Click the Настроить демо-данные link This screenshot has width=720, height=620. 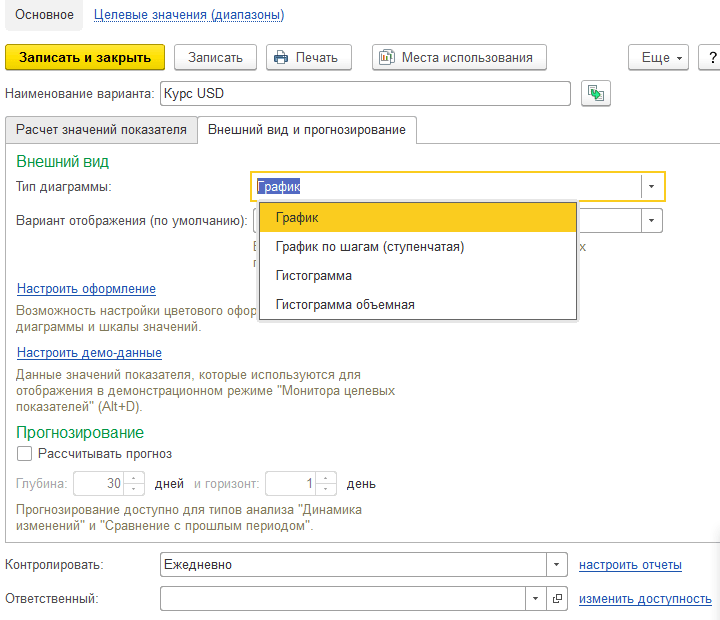tap(89, 352)
